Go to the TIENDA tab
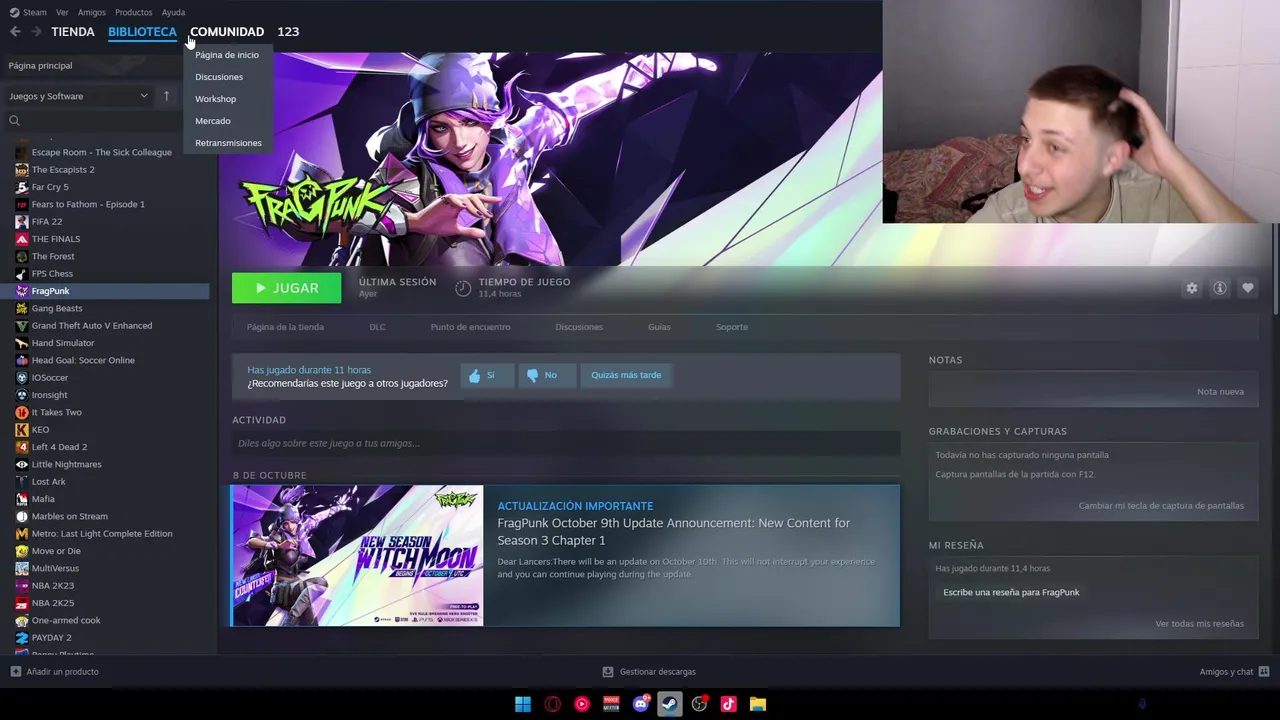The image size is (1280, 720). point(73,32)
